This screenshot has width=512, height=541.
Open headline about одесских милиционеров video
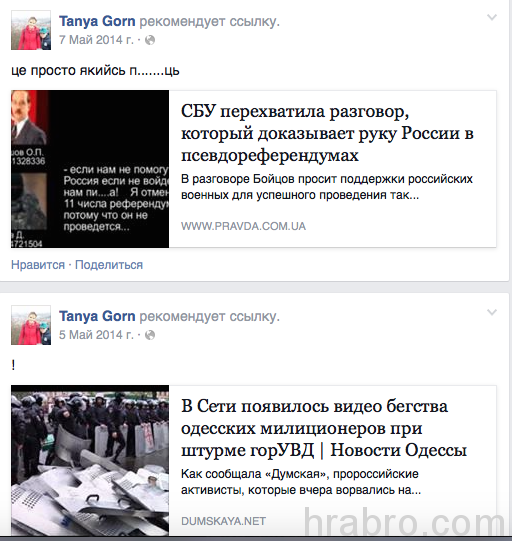324,428
